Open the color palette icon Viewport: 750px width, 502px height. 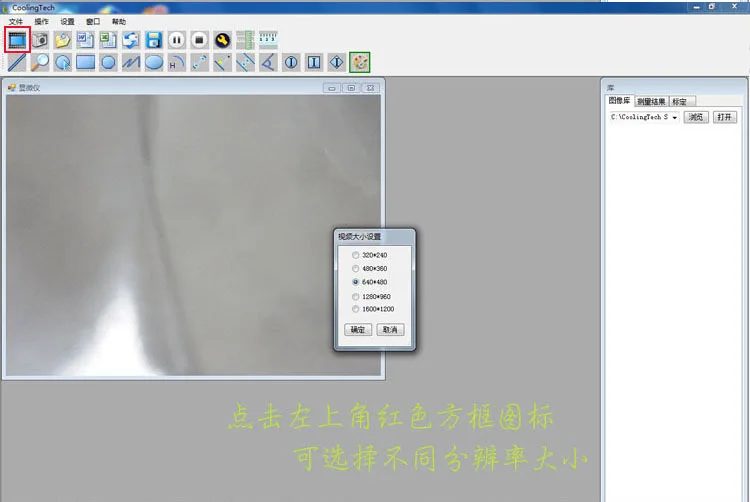click(360, 62)
